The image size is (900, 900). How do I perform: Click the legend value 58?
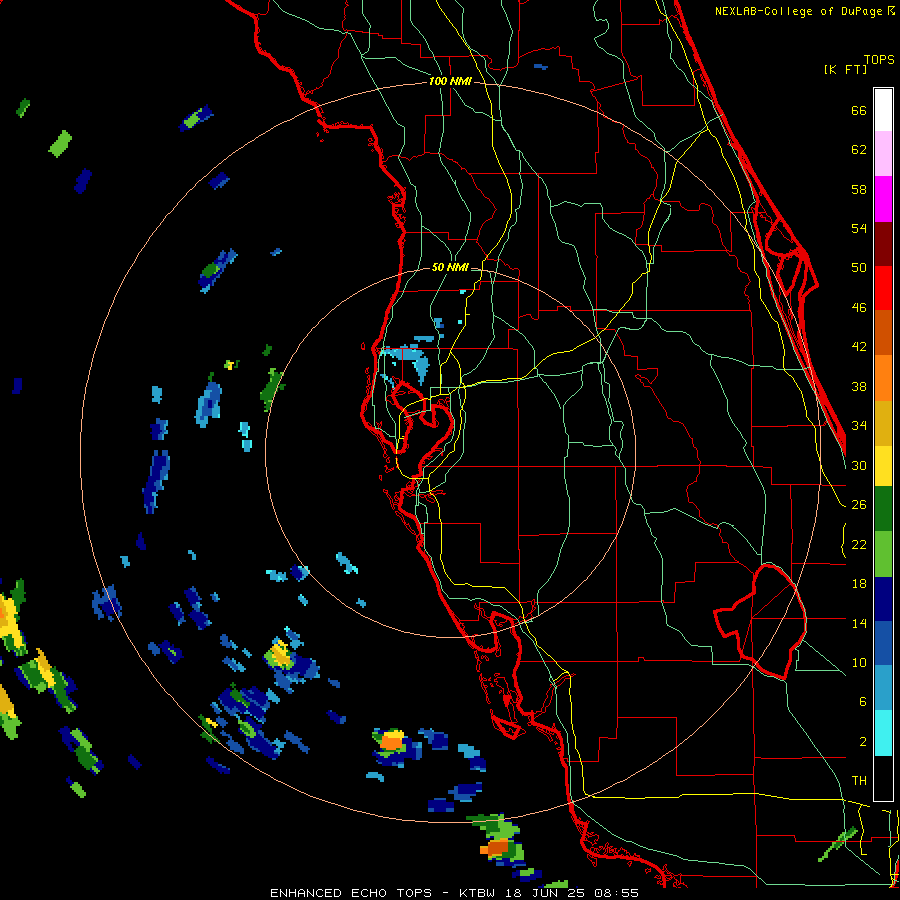[859, 189]
